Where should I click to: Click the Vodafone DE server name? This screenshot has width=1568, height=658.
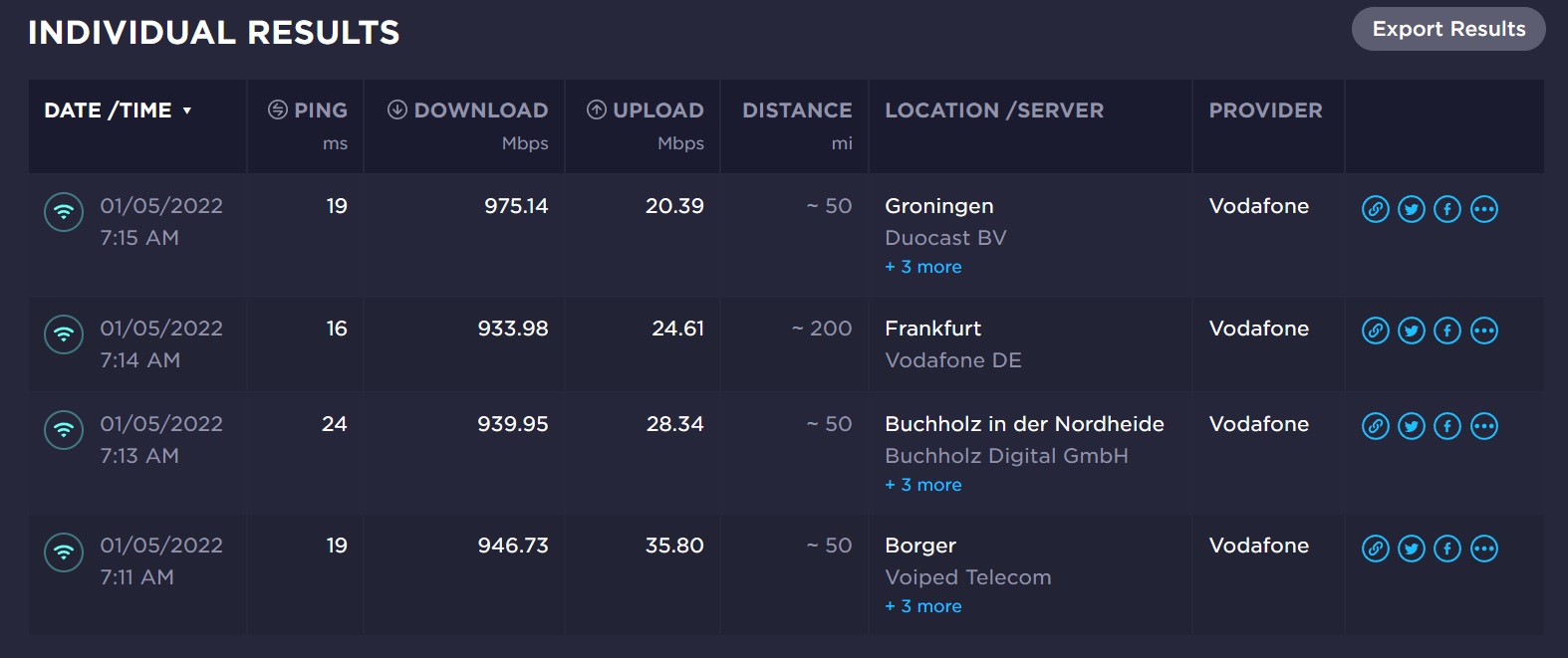coord(953,360)
